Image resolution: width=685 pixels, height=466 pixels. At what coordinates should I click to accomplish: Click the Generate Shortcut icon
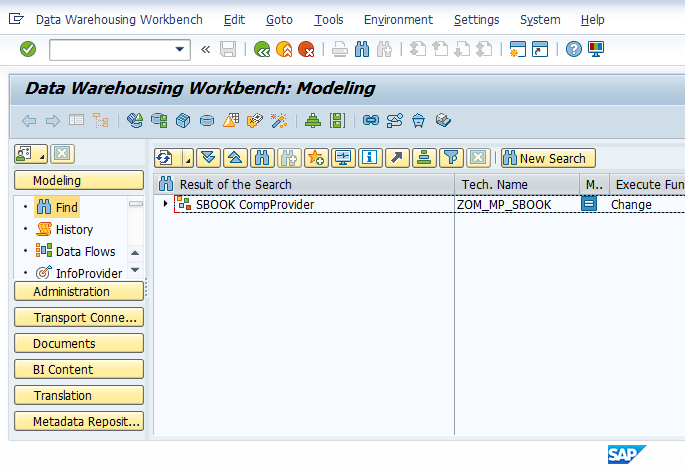click(540, 49)
